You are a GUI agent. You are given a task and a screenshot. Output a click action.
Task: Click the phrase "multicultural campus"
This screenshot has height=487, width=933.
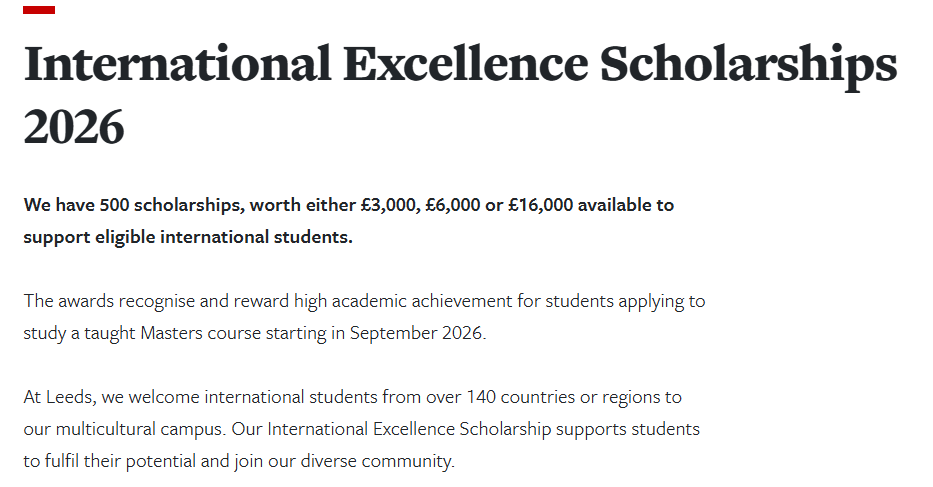click(135, 429)
